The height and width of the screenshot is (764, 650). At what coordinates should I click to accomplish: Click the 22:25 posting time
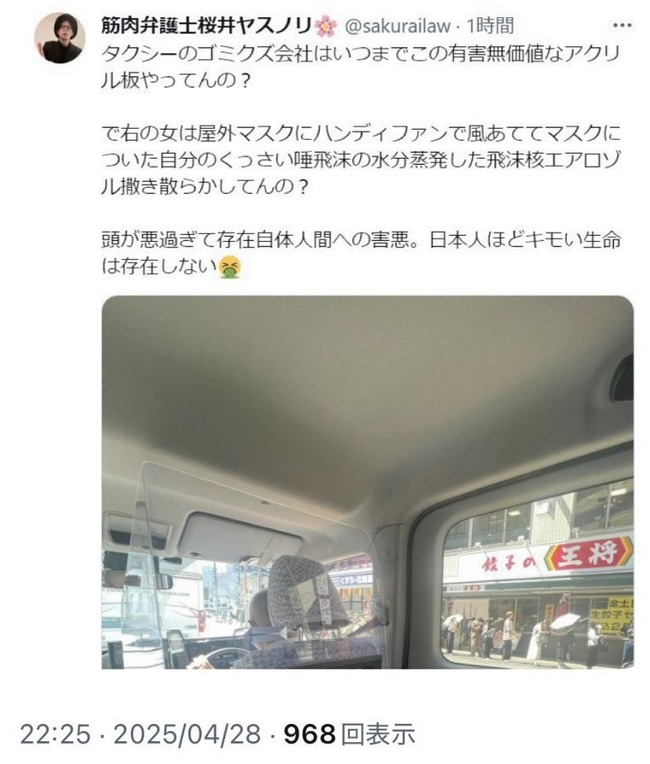point(55,733)
